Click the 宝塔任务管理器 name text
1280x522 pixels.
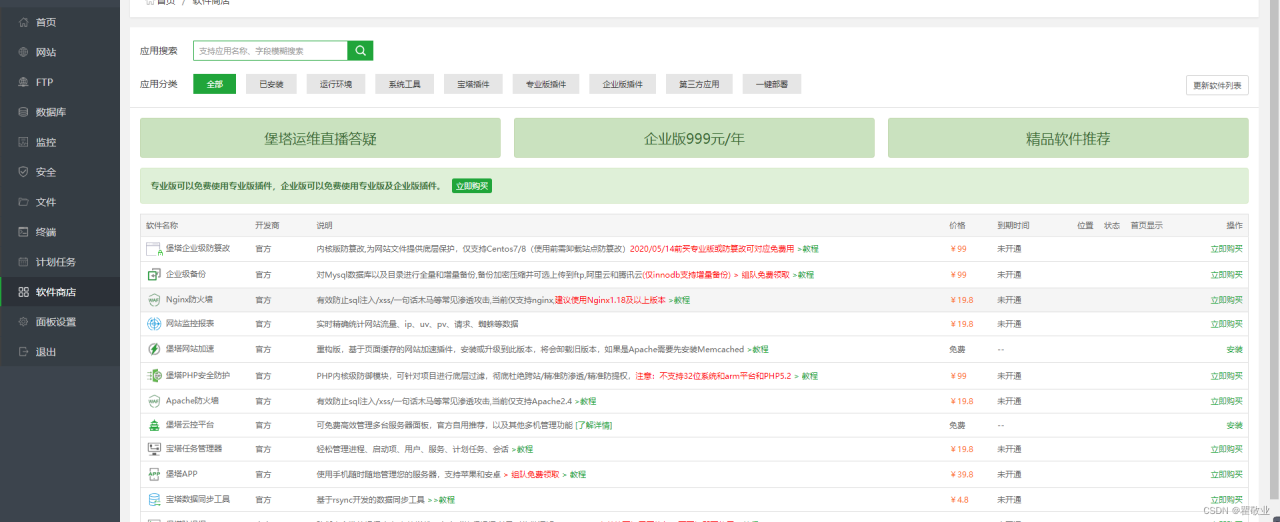[x=194, y=449]
